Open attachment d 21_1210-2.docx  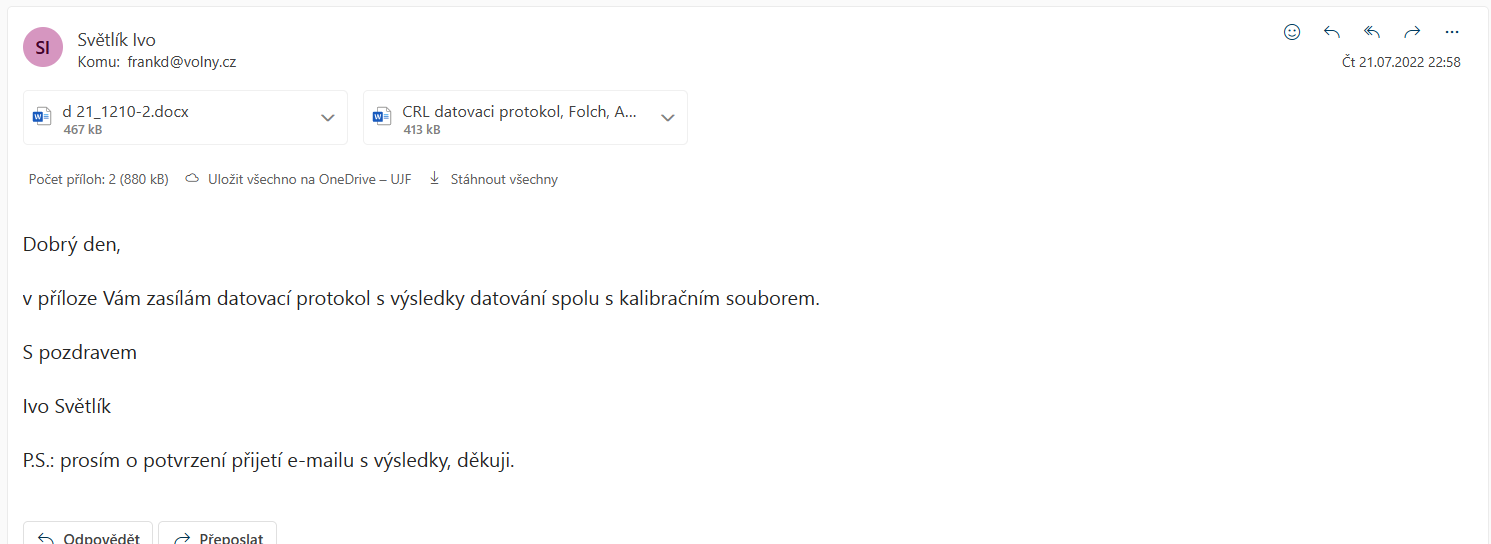126,112
